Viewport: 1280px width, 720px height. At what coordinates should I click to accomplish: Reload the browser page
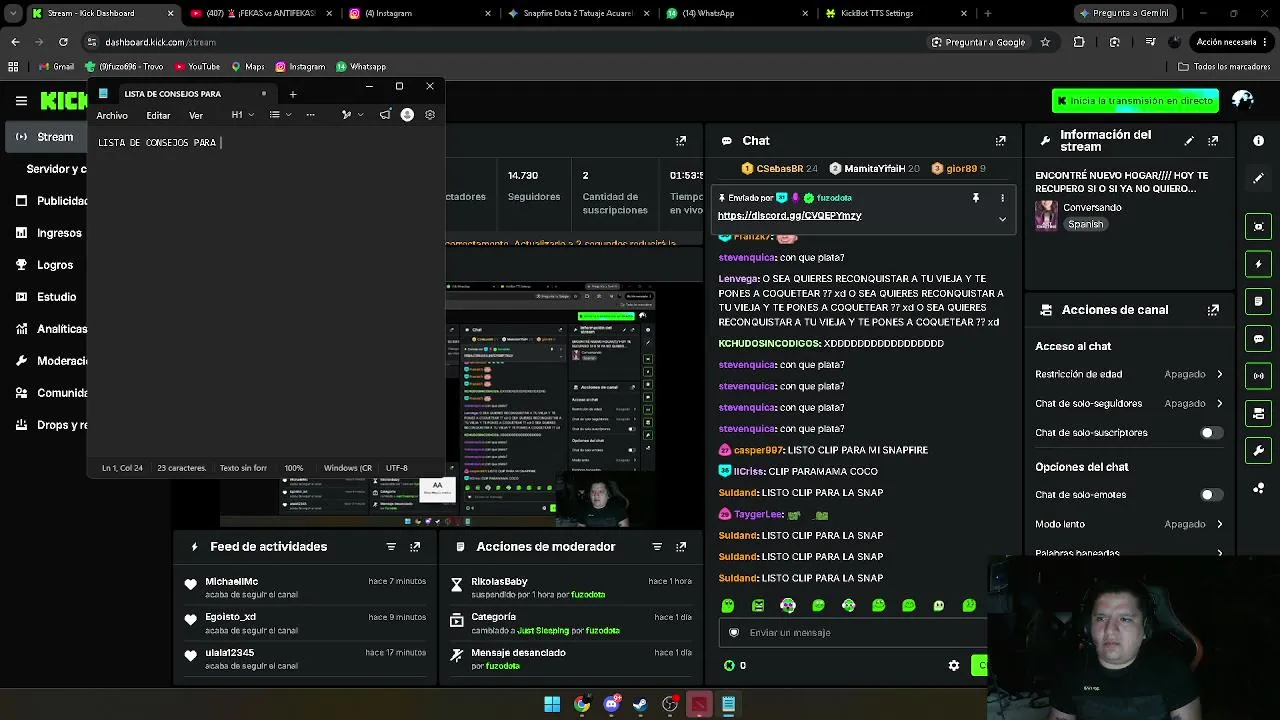tap(63, 42)
